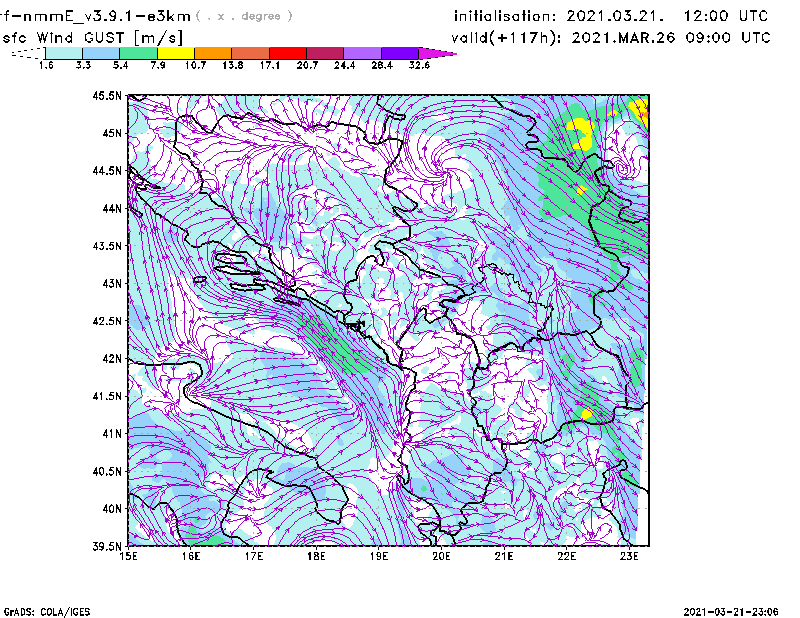800x618 pixels.
Task: Click the violet legend swatch before 32.6
Action: click(x=400, y=53)
